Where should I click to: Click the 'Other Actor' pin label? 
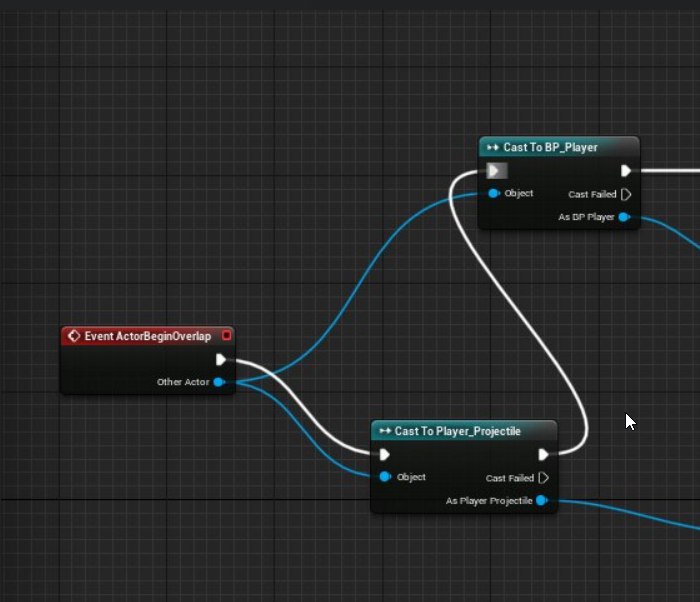pos(183,382)
